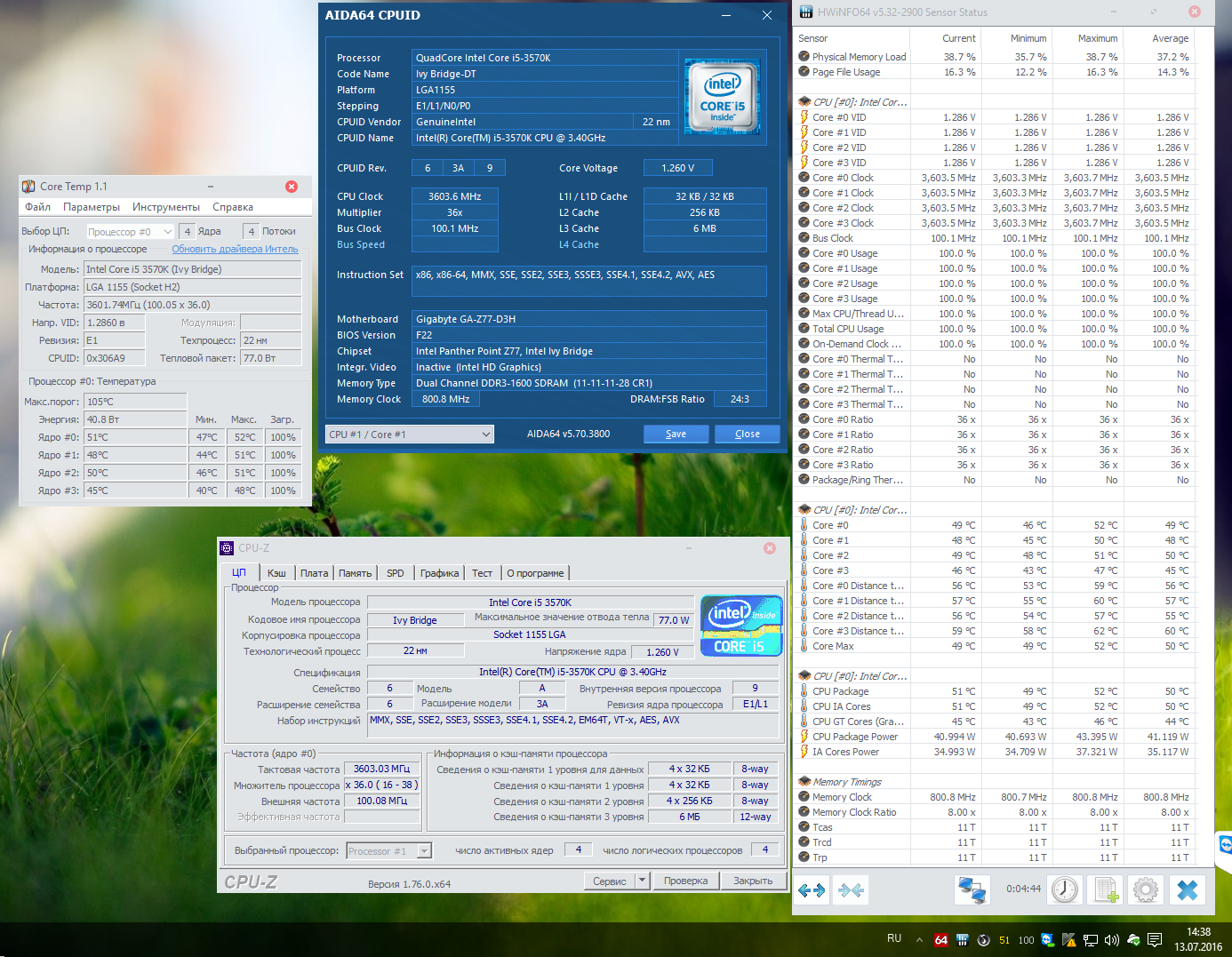
Task: Click the collapse columns arrows icon in HWiNFO
Action: point(851,889)
